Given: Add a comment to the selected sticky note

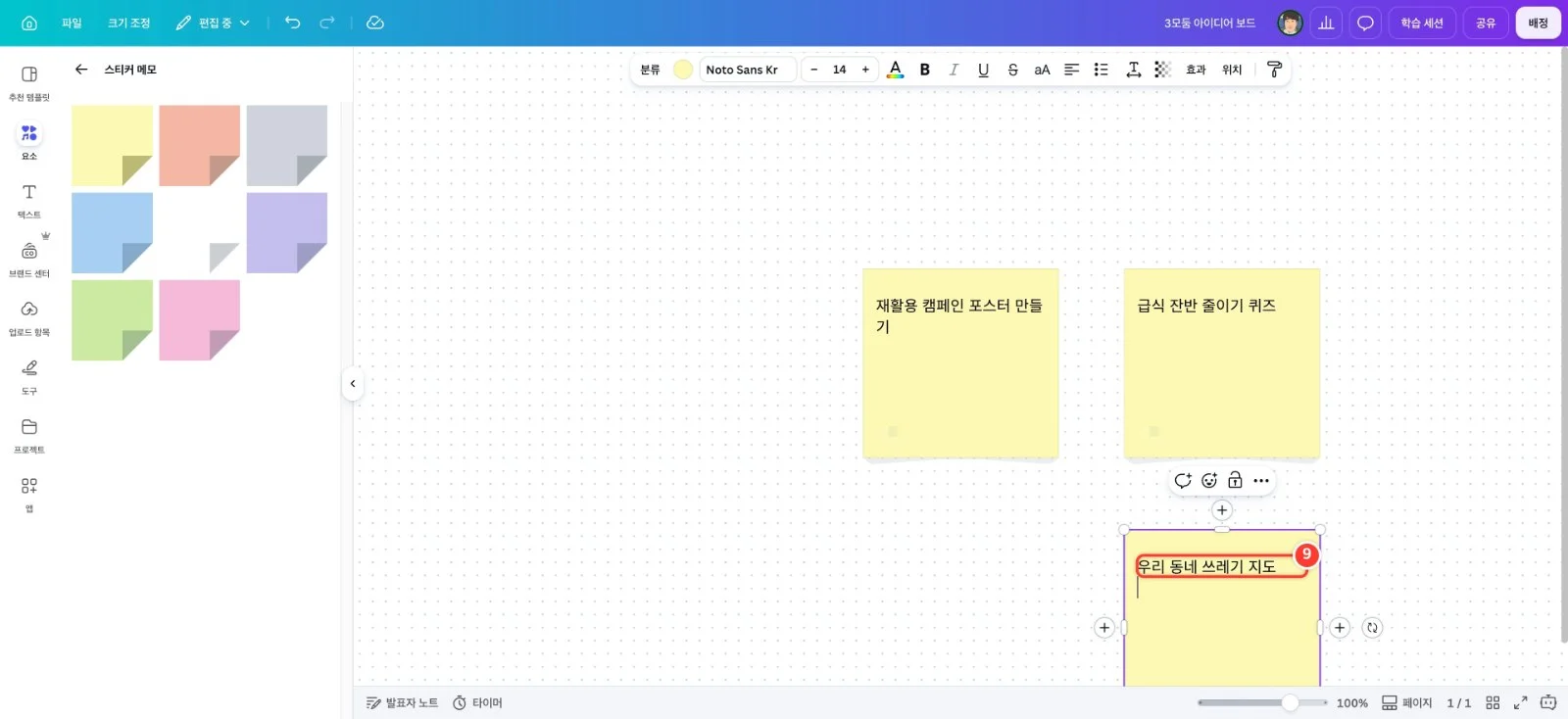Looking at the screenshot, I should [x=1183, y=481].
